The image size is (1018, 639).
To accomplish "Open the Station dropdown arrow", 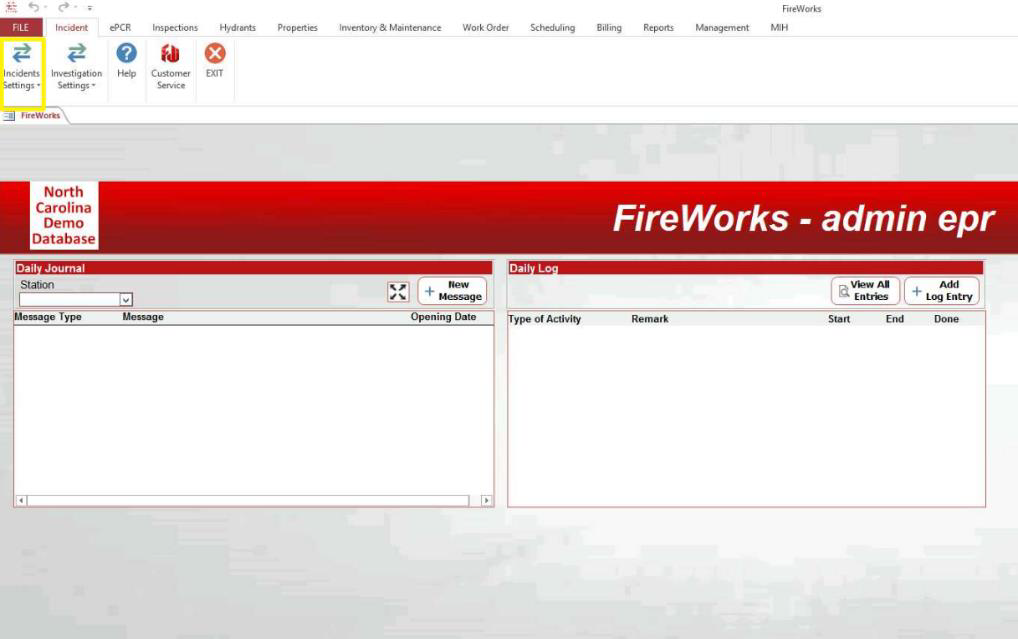I will (x=126, y=299).
